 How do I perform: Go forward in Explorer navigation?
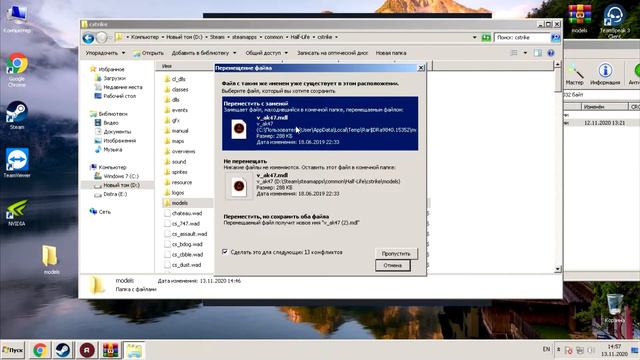tap(102, 38)
